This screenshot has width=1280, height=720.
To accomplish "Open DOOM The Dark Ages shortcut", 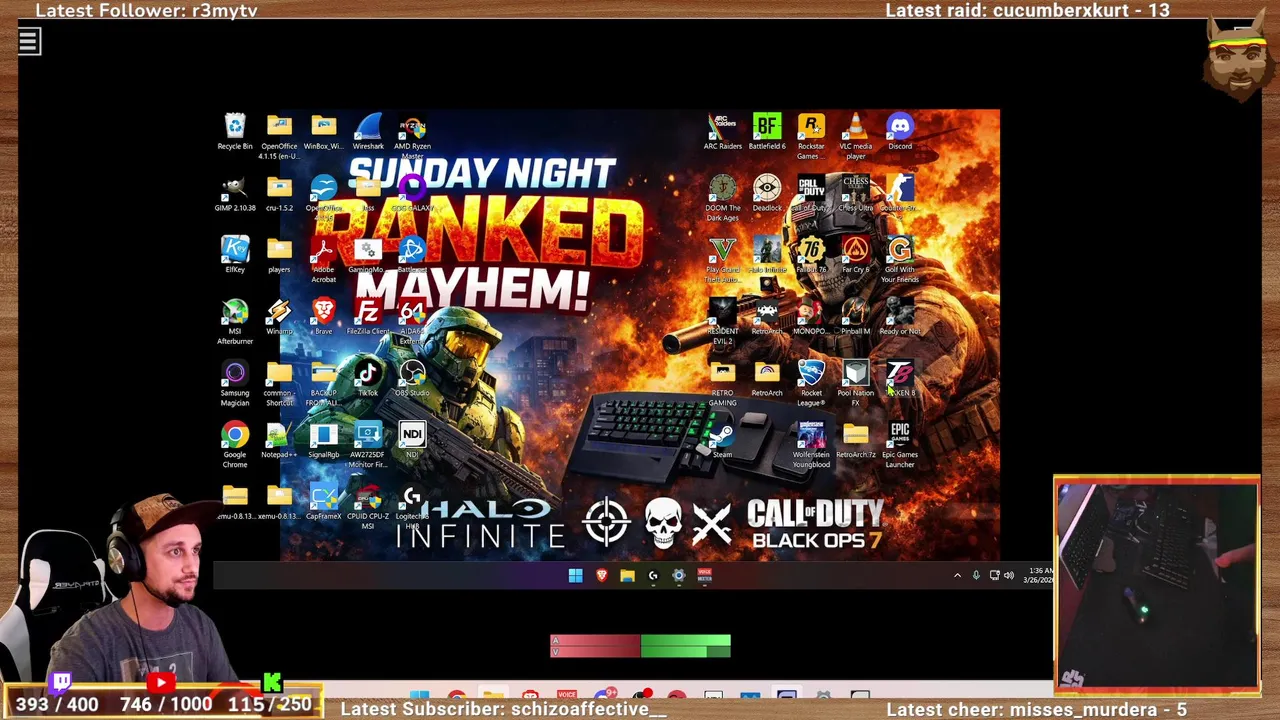I will [x=722, y=198].
